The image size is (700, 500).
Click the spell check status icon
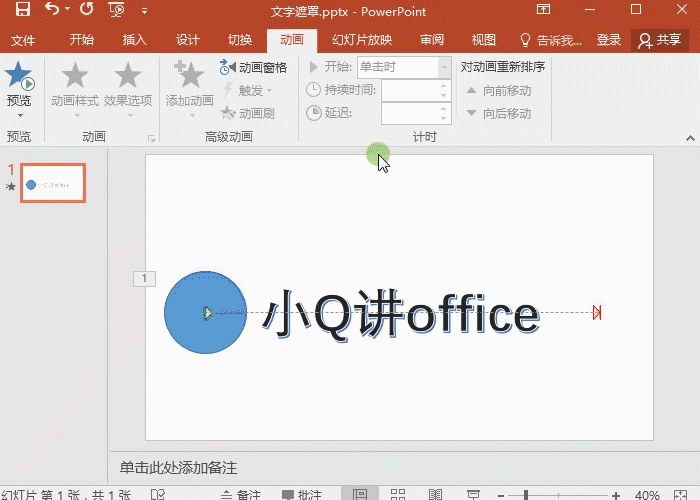pos(158,495)
